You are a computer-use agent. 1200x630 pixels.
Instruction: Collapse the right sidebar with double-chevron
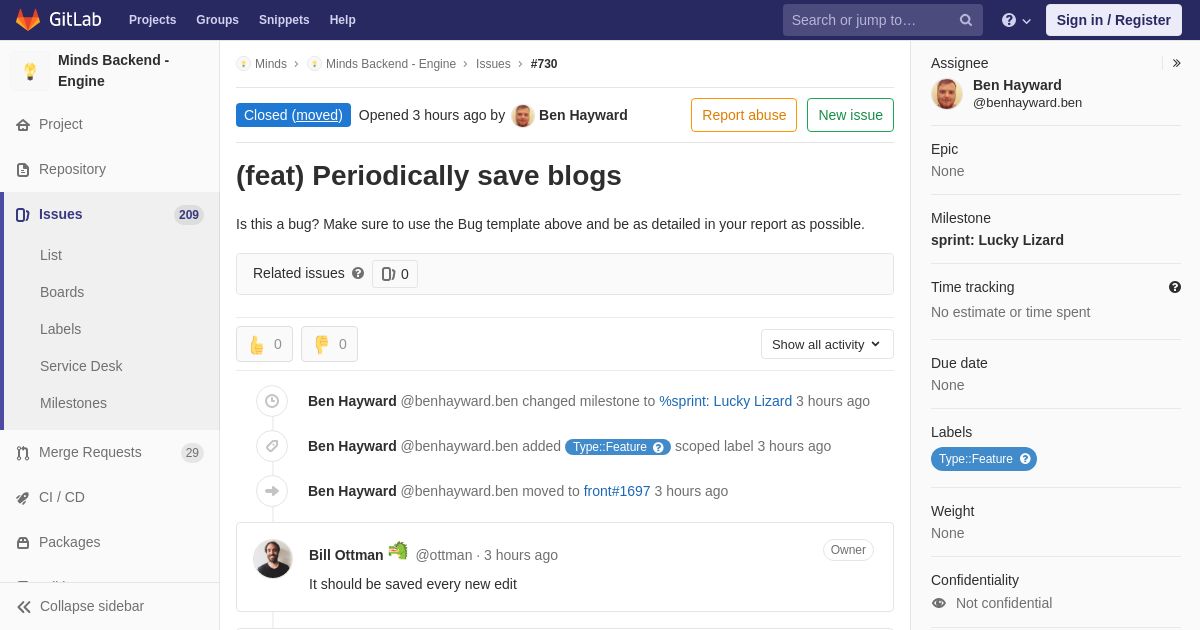coord(1176,63)
